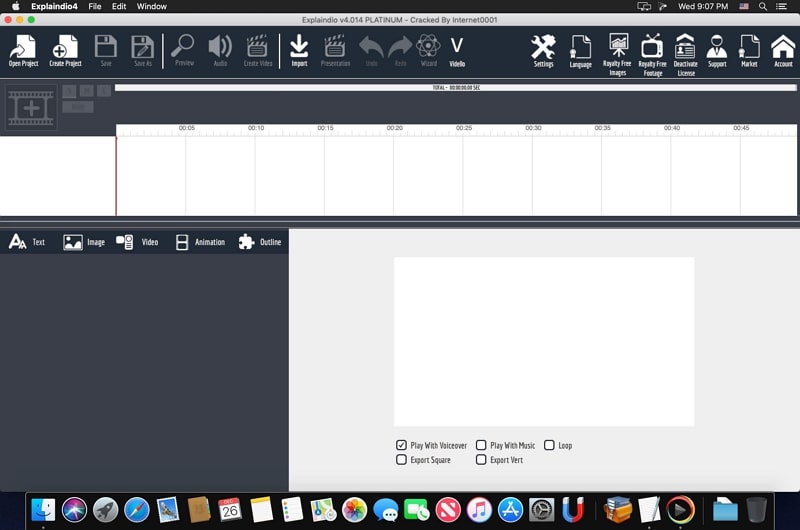Open Settings wrench and screwdriver icon

[x=543, y=51]
